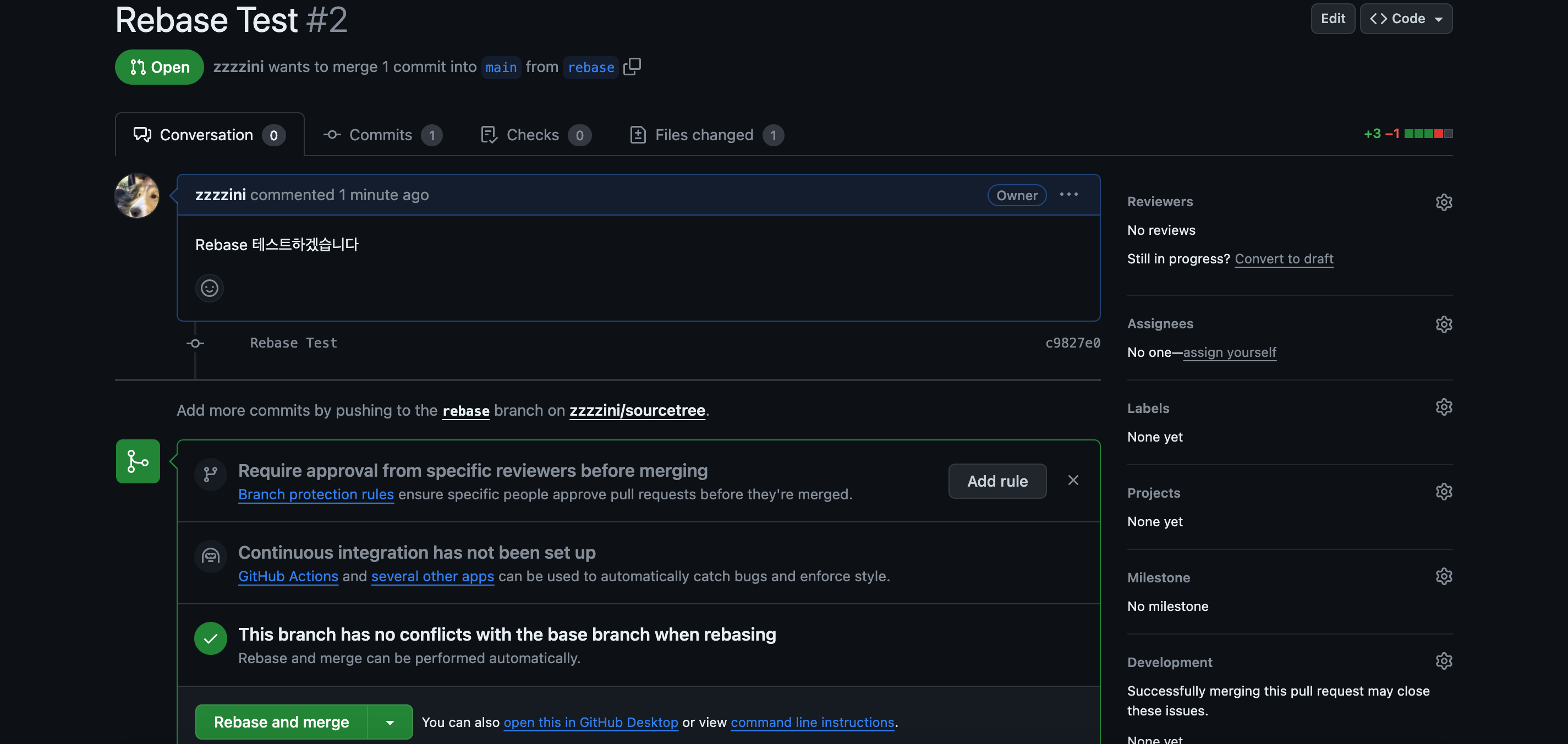Viewport: 1568px width, 744px height.
Task: Click the Add rule button
Action: [997, 481]
